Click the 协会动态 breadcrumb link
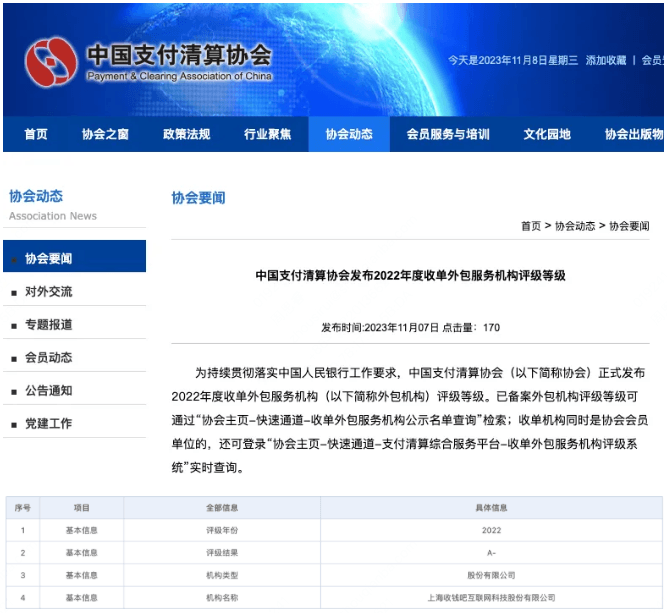Viewport: 667px width, 613px height. point(575,226)
